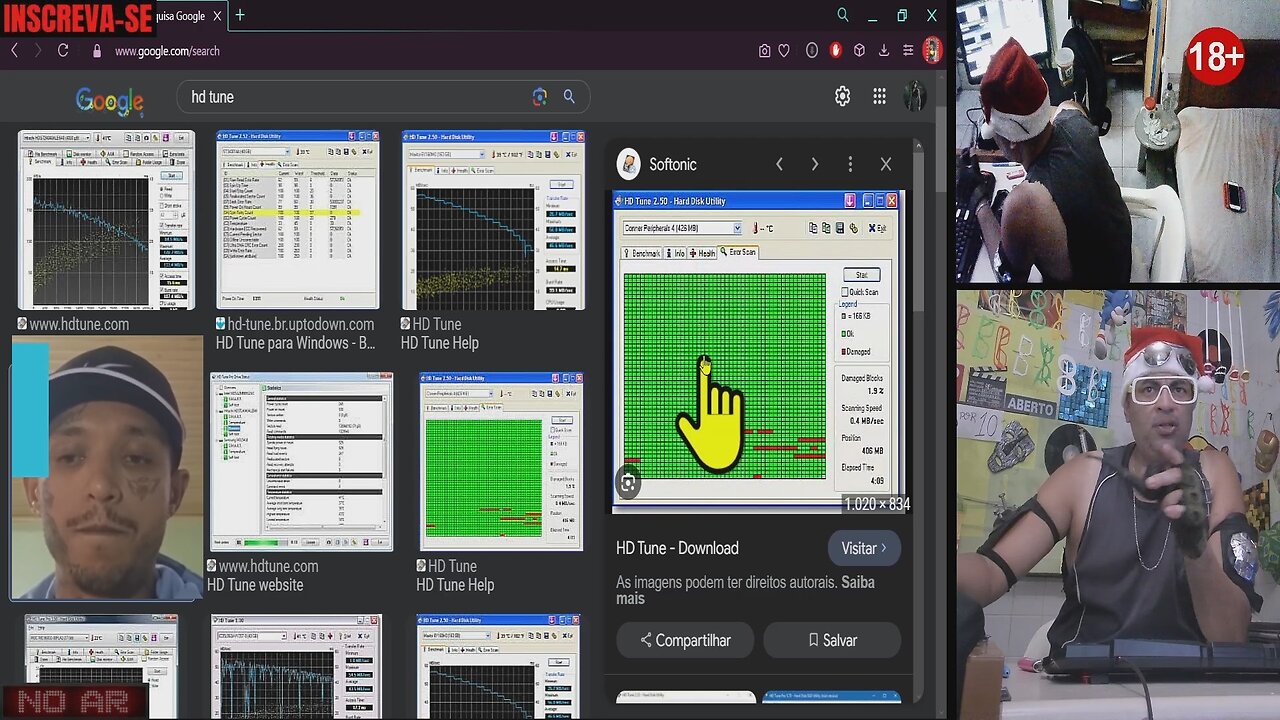Open the Softonic source name

pos(673,164)
